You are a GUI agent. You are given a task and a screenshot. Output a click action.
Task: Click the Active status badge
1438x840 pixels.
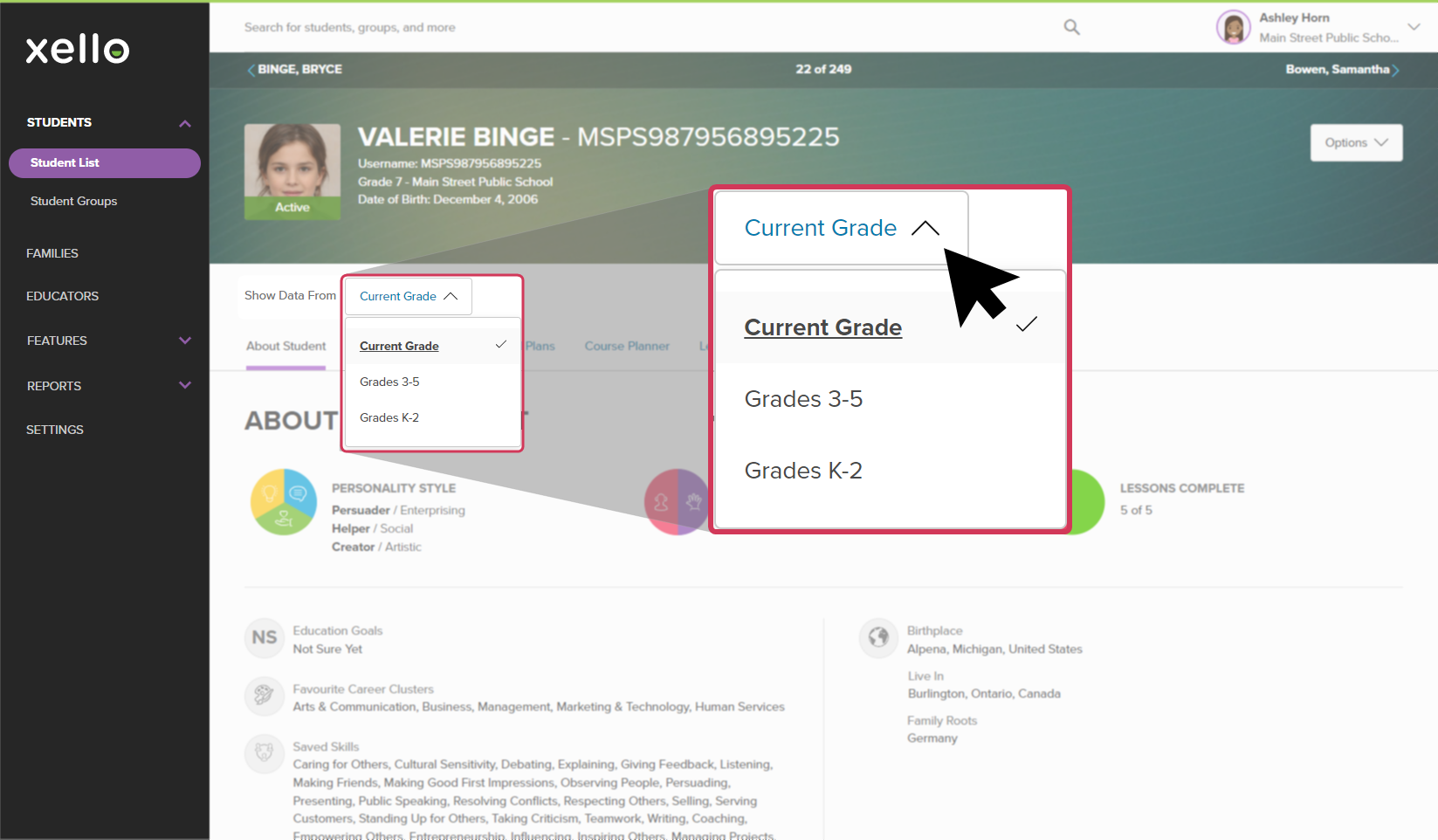pyautogui.click(x=292, y=208)
